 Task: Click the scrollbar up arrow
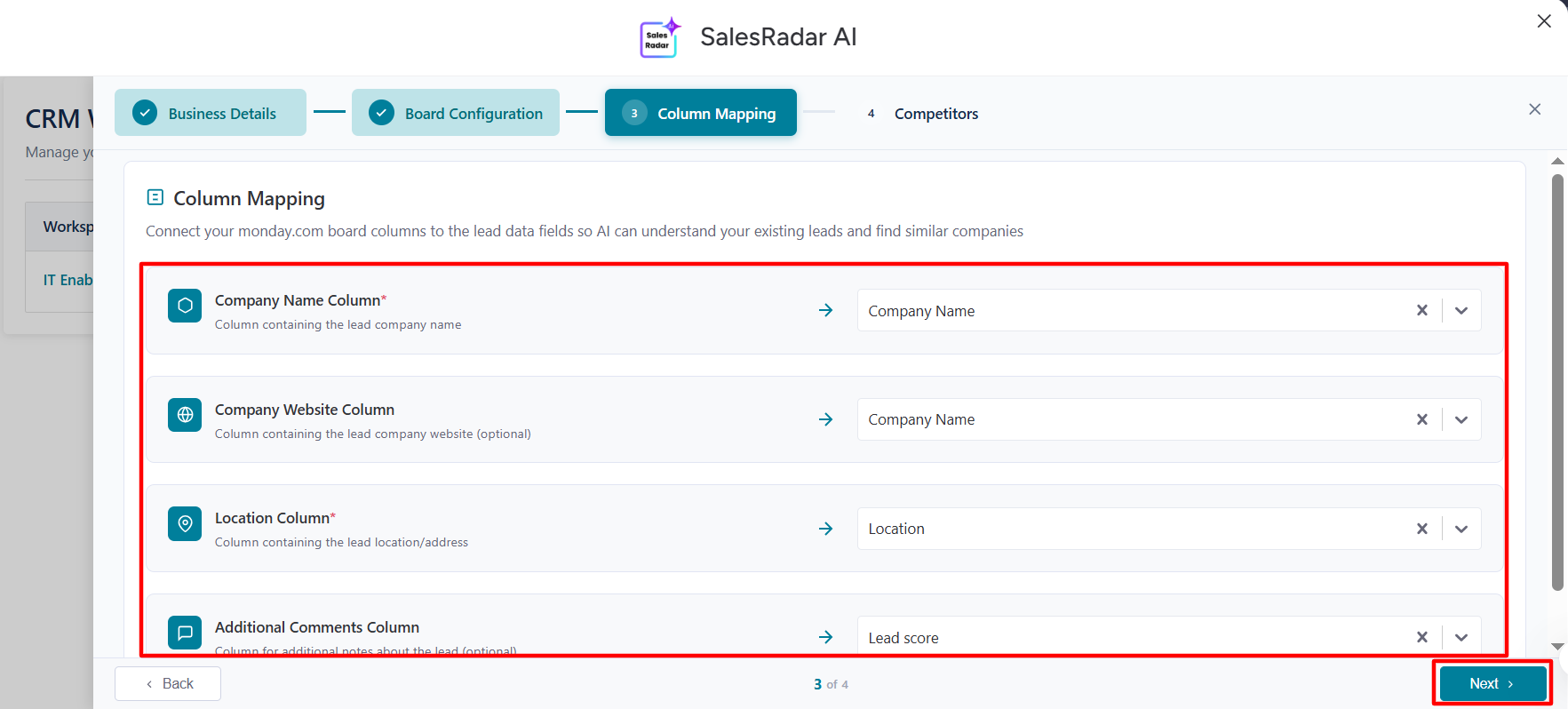point(1557,162)
